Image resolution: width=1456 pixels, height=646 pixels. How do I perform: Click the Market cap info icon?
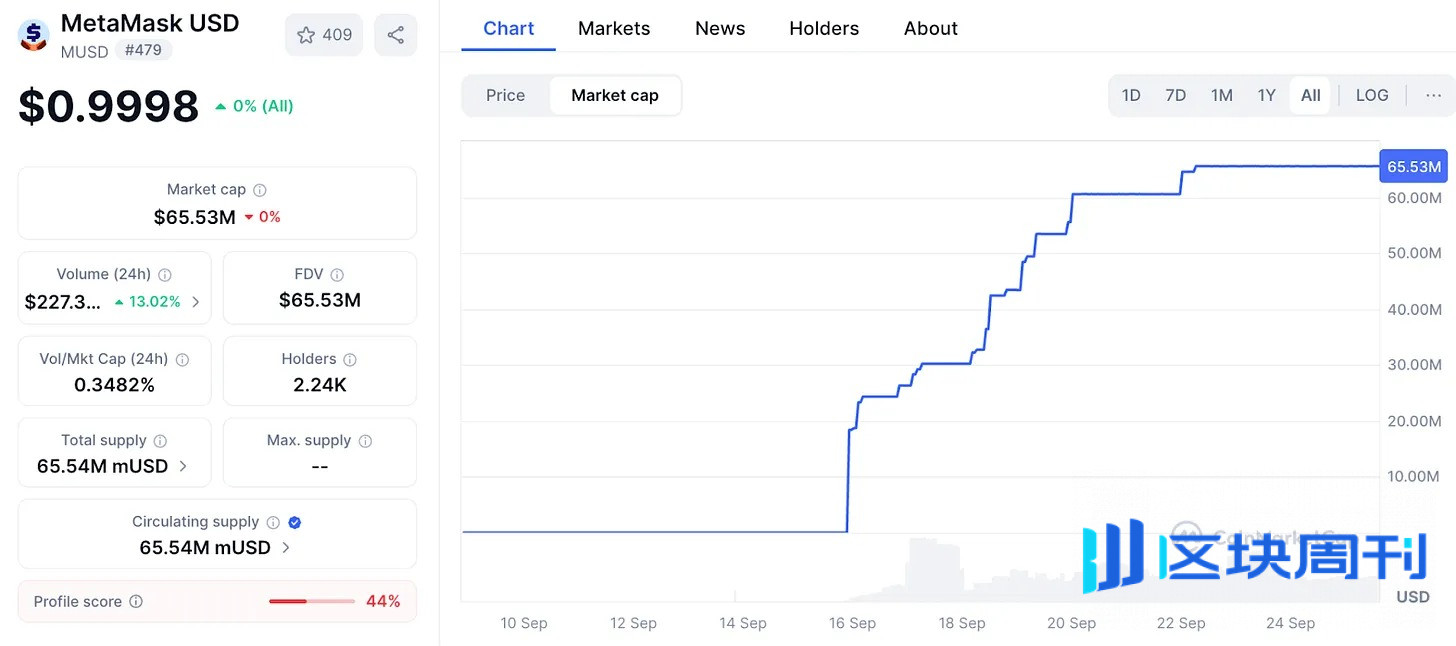(259, 189)
